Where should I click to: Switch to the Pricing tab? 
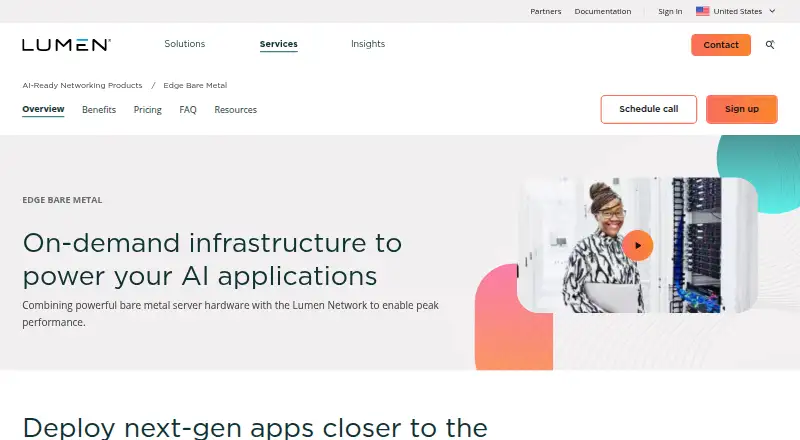147,110
